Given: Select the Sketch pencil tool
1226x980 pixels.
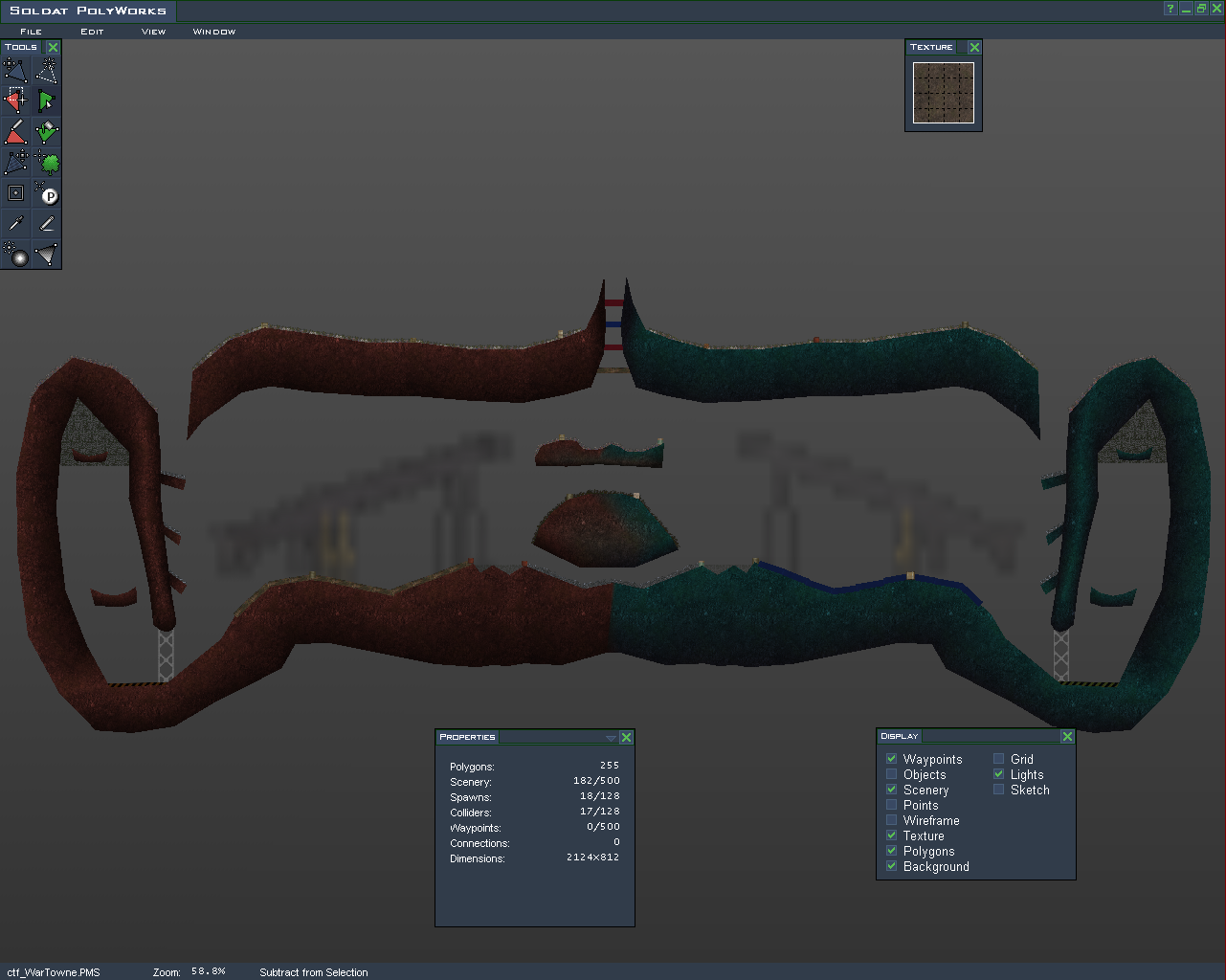Looking at the screenshot, I should [46, 224].
